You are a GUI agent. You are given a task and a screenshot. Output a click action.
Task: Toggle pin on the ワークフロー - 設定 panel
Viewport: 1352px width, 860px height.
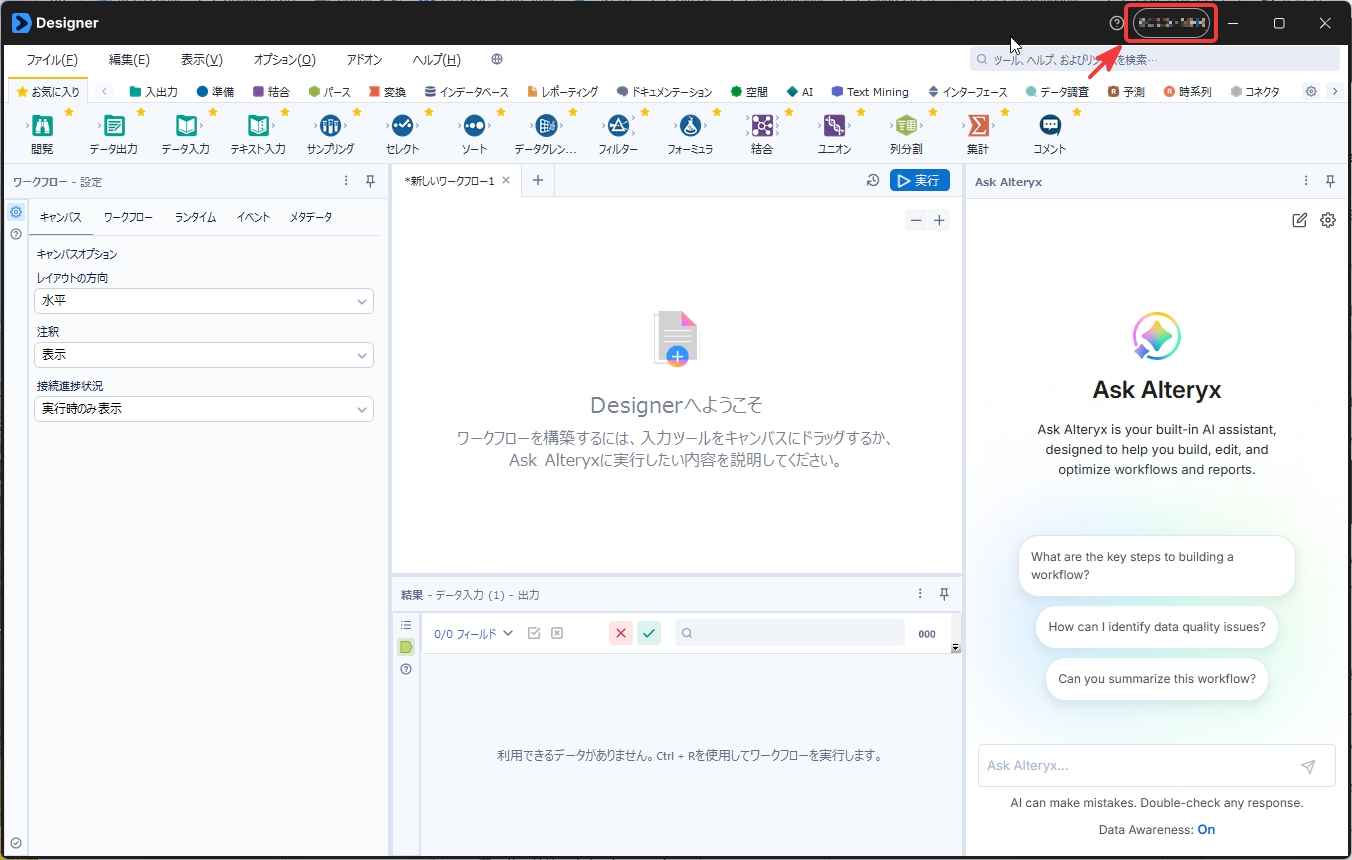(370, 181)
